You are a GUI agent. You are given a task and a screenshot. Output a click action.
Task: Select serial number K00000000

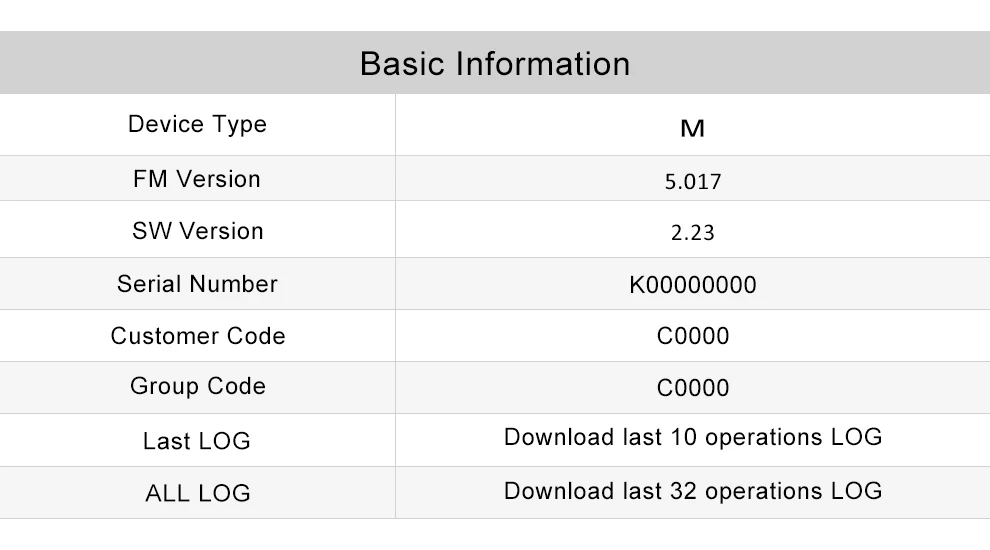(x=693, y=285)
